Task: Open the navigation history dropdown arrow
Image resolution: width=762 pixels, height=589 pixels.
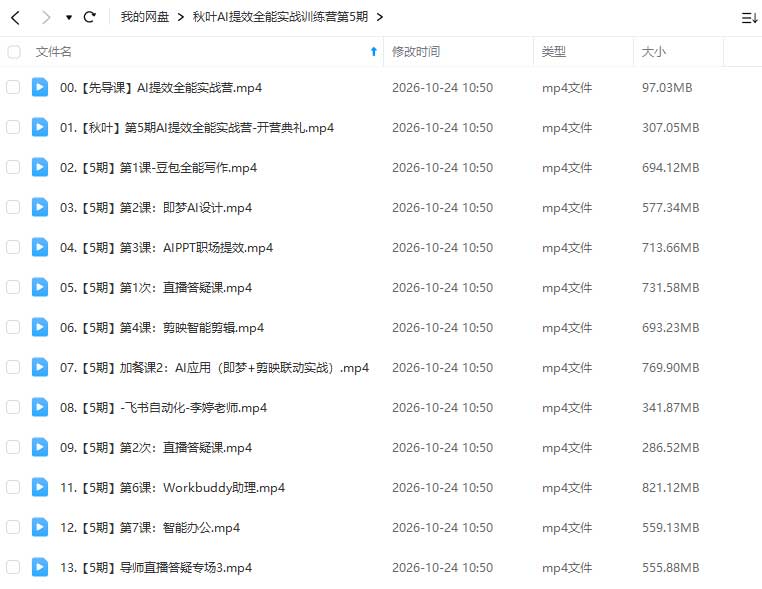Action: pyautogui.click(x=69, y=17)
